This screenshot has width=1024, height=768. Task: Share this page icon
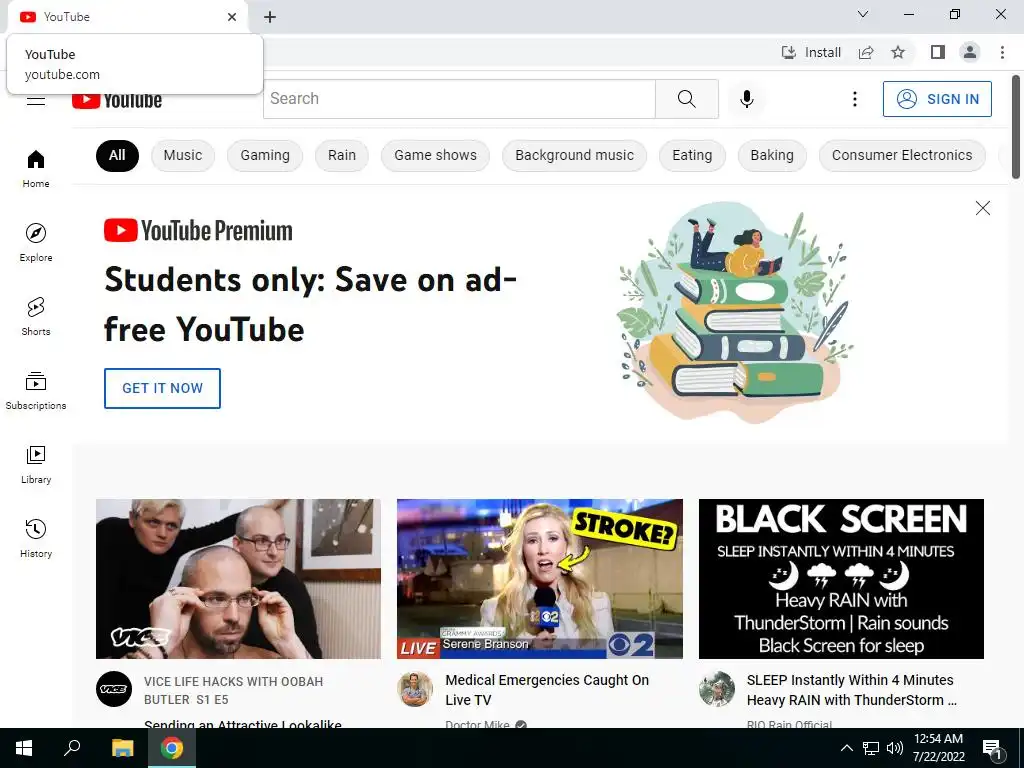[866, 52]
